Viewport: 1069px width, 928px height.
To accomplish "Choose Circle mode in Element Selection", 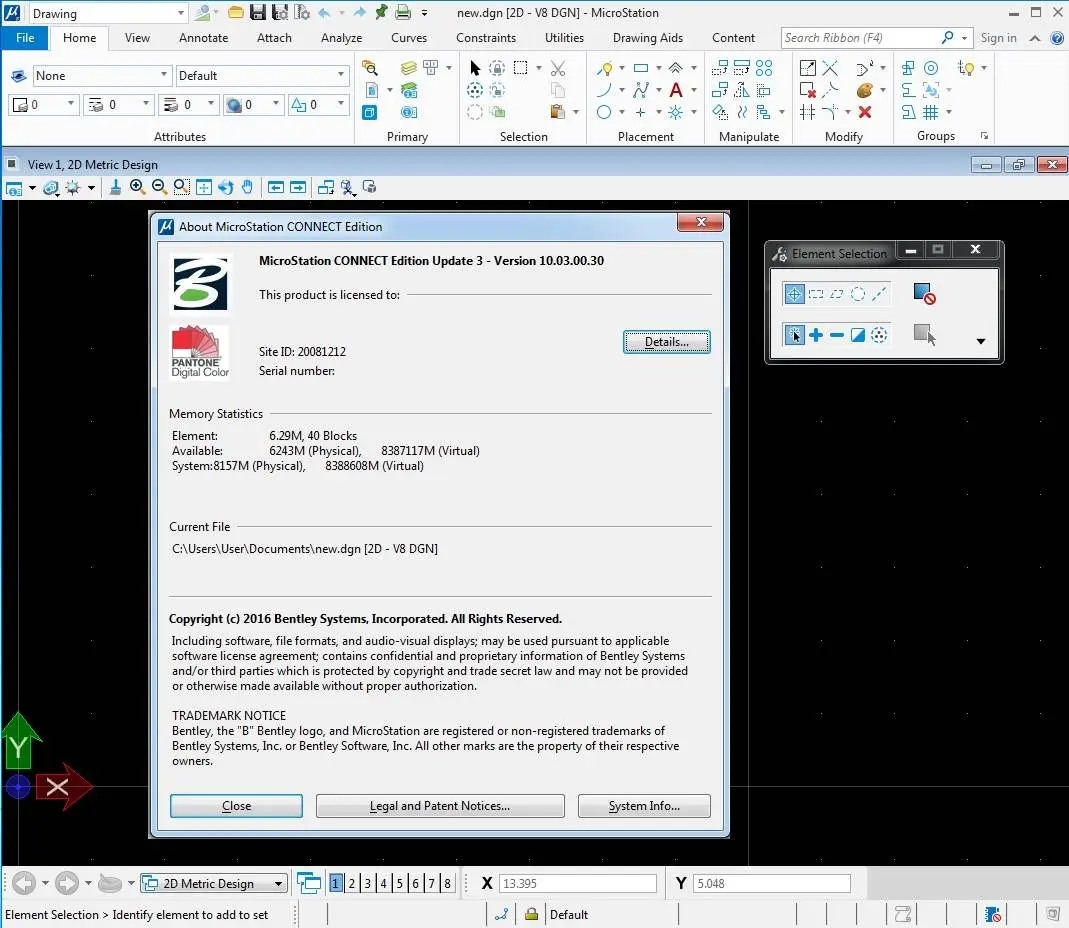I will coord(858,294).
